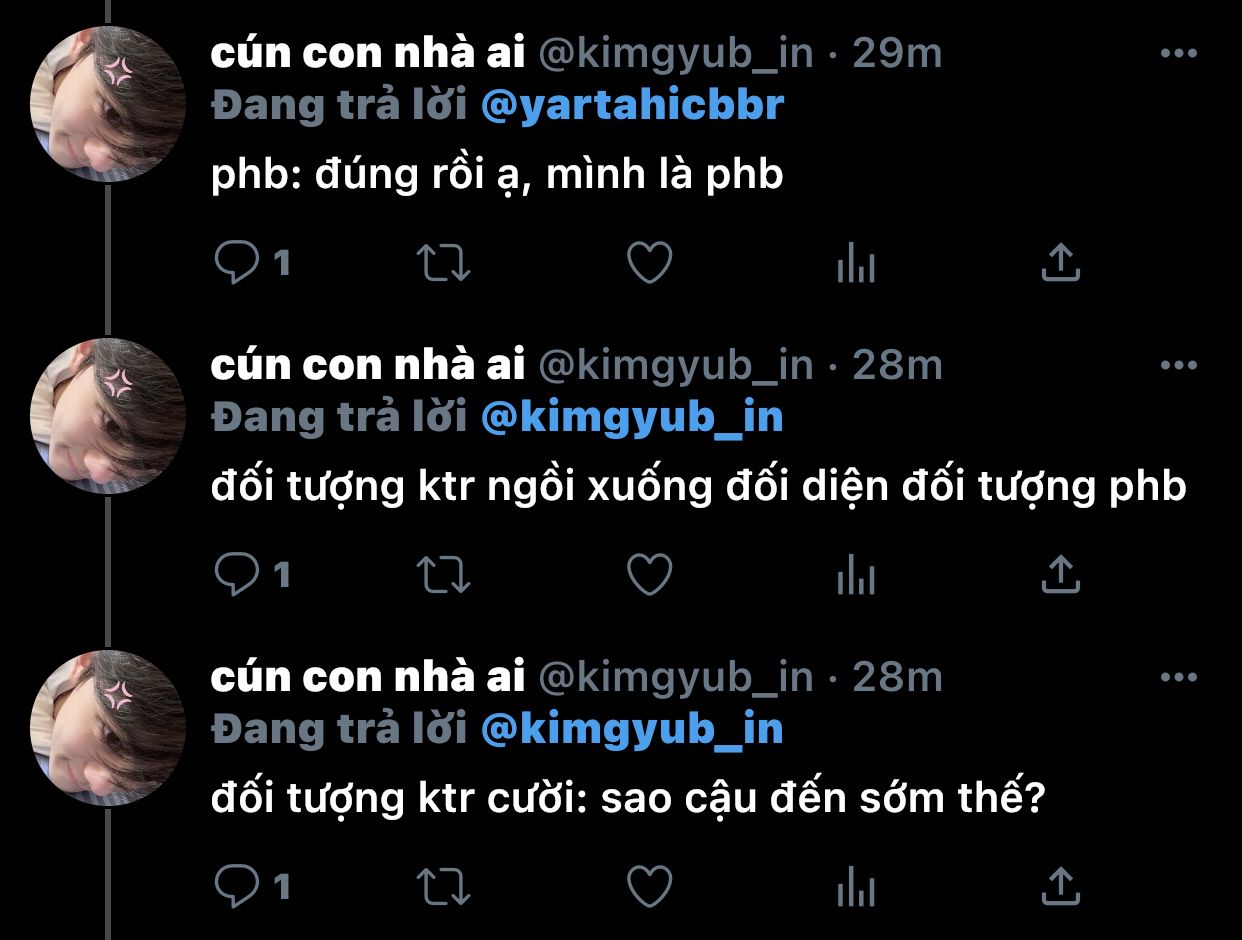Open more options on the 29m tweet

pyautogui.click(x=1178, y=54)
